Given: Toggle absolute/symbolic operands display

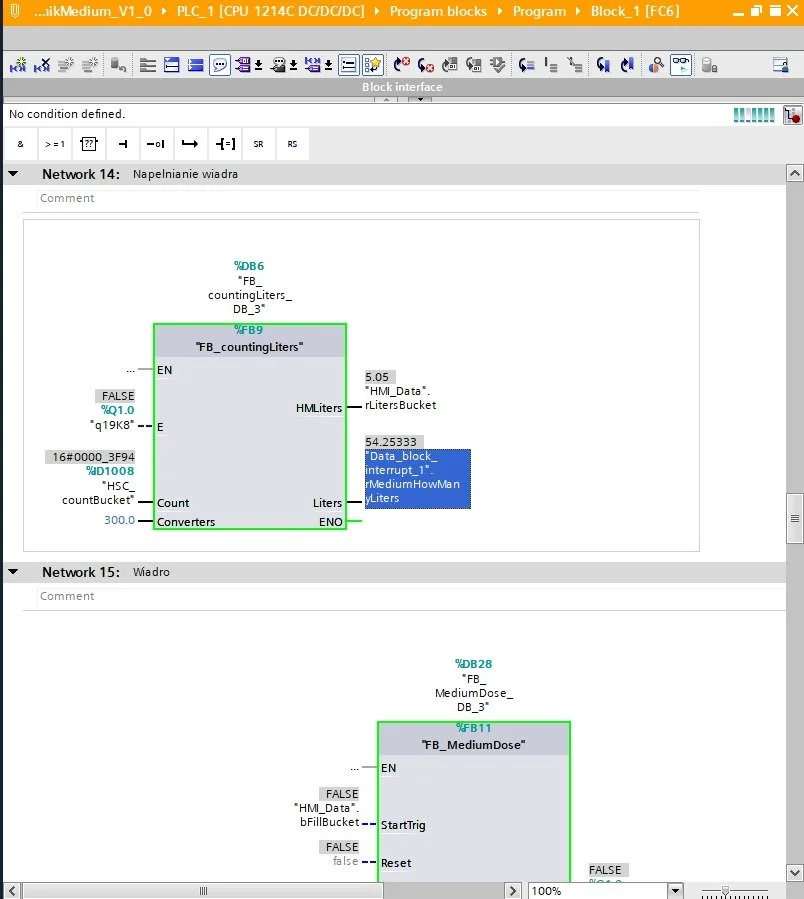Looking at the screenshot, I should 243,65.
